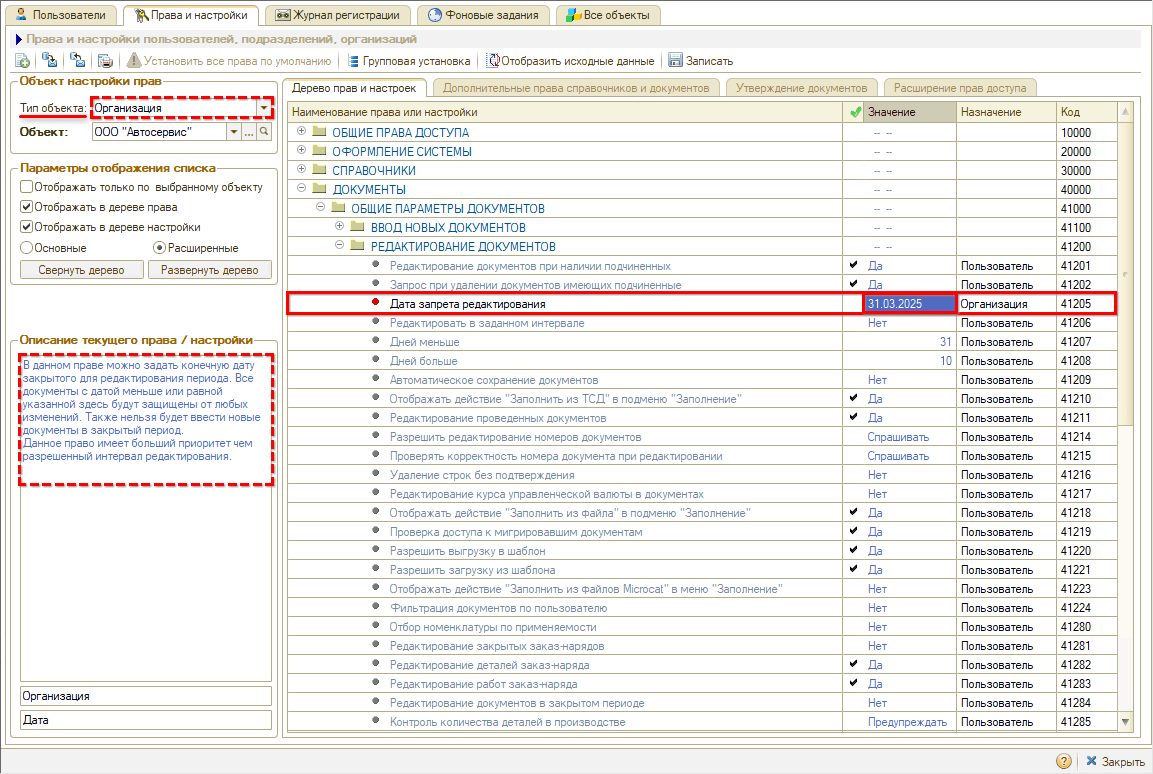Select the 31.03.2025 date value cell
Image resolution: width=1153 pixels, height=774 pixels.
point(909,303)
